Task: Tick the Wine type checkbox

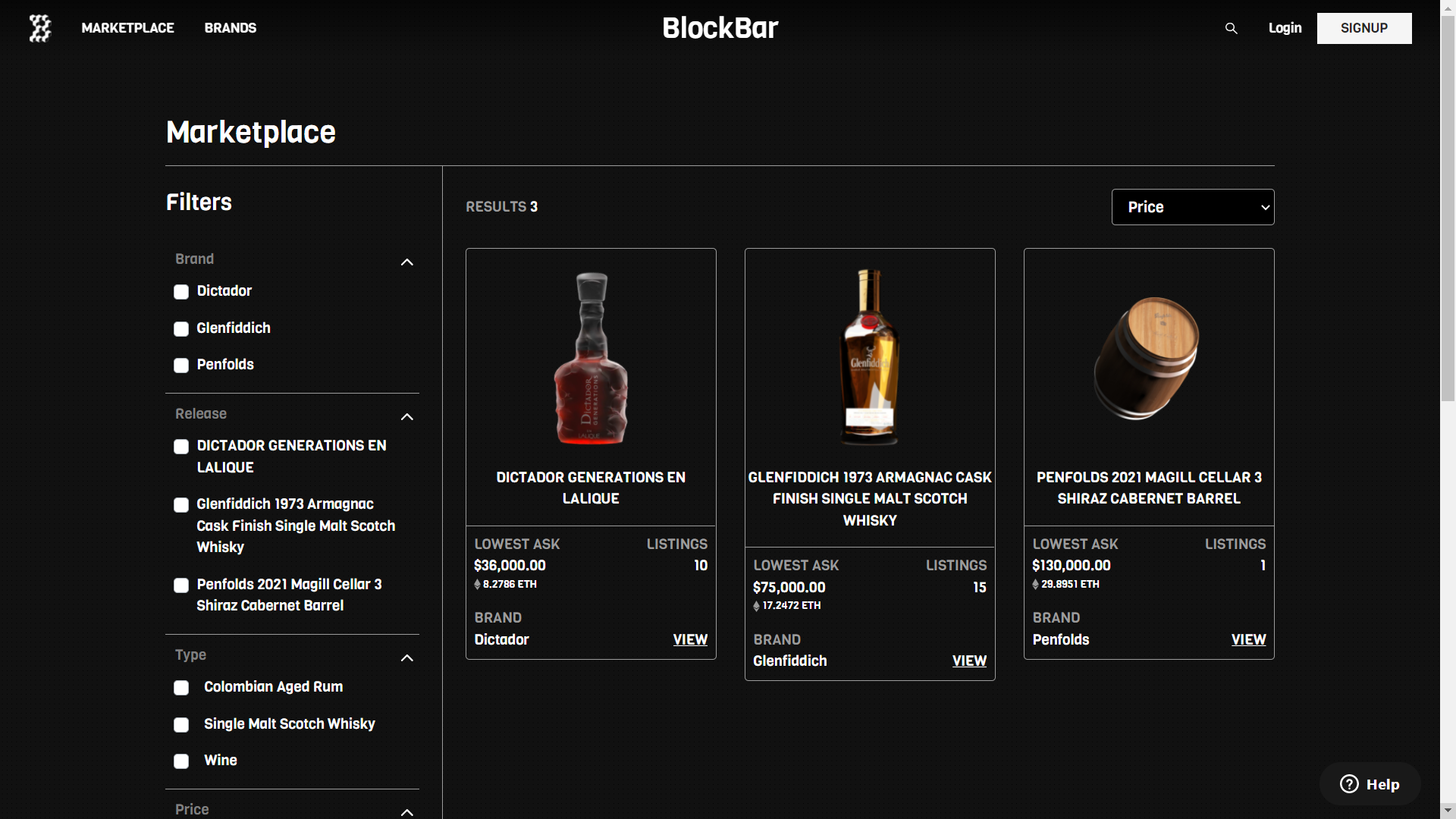Action: [x=181, y=761]
